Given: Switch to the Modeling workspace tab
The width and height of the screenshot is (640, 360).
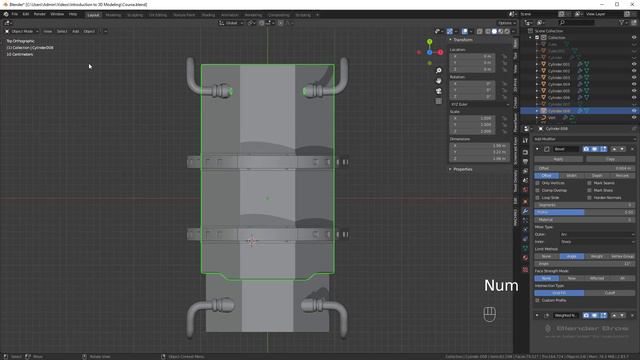Looking at the screenshot, I should pyautogui.click(x=113, y=15).
